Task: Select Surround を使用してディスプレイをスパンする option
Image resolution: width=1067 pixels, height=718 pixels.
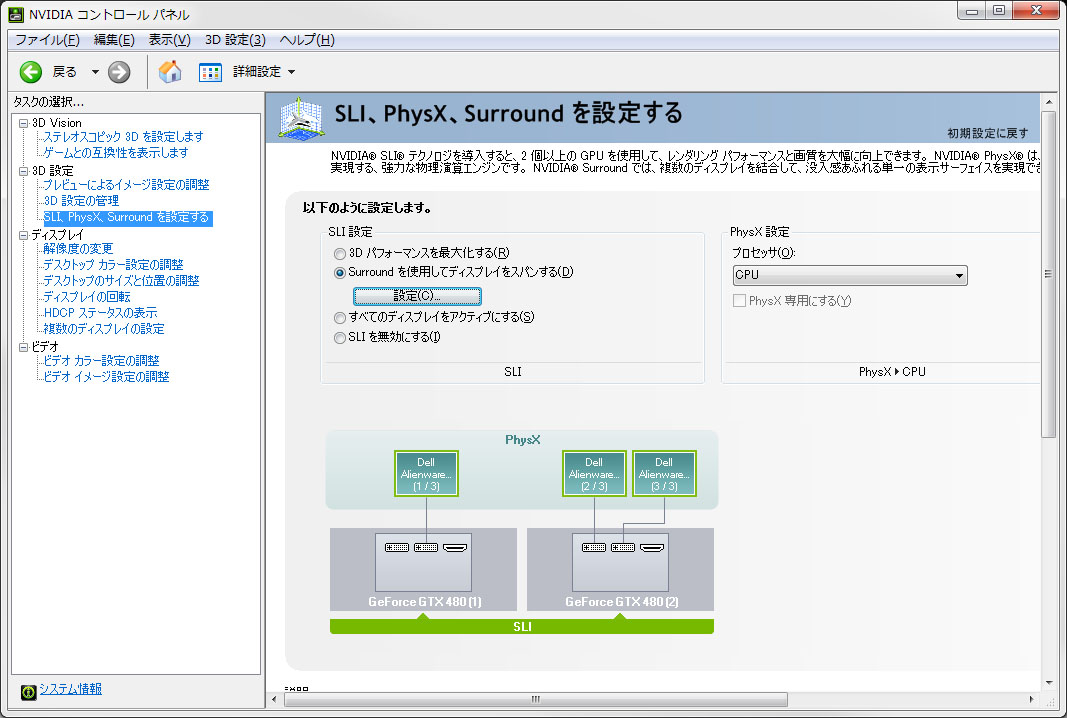Action: (x=340, y=273)
